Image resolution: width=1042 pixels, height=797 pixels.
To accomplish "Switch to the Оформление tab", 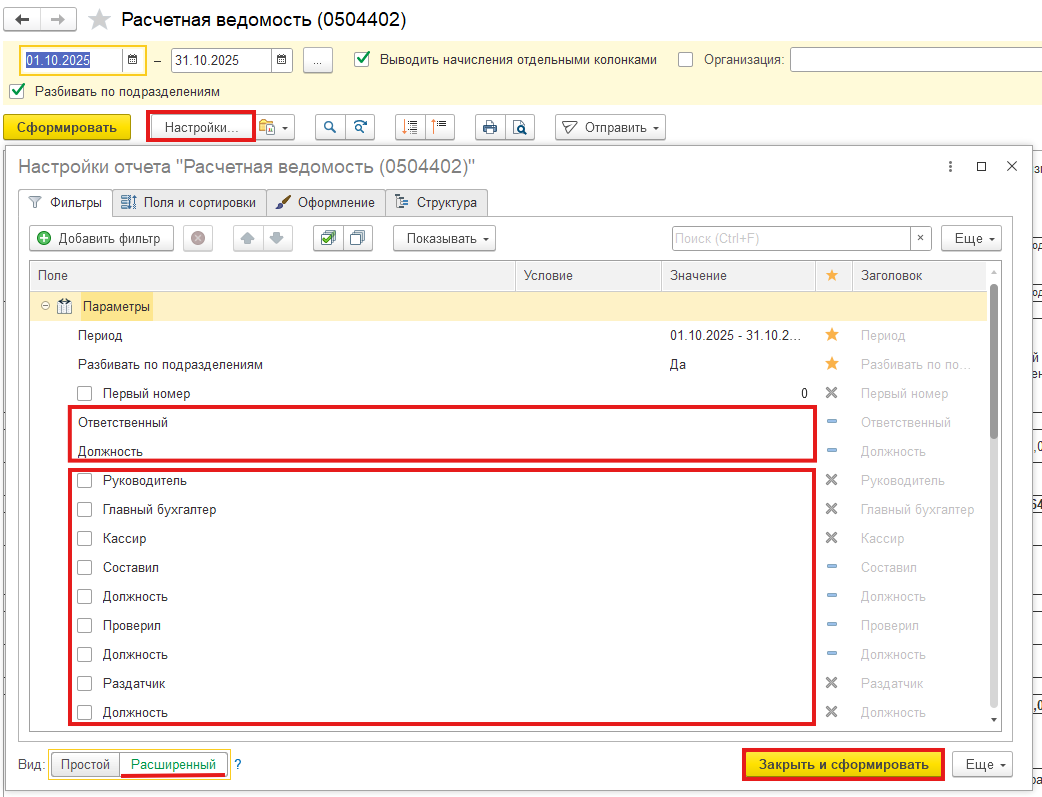I will pos(326,203).
